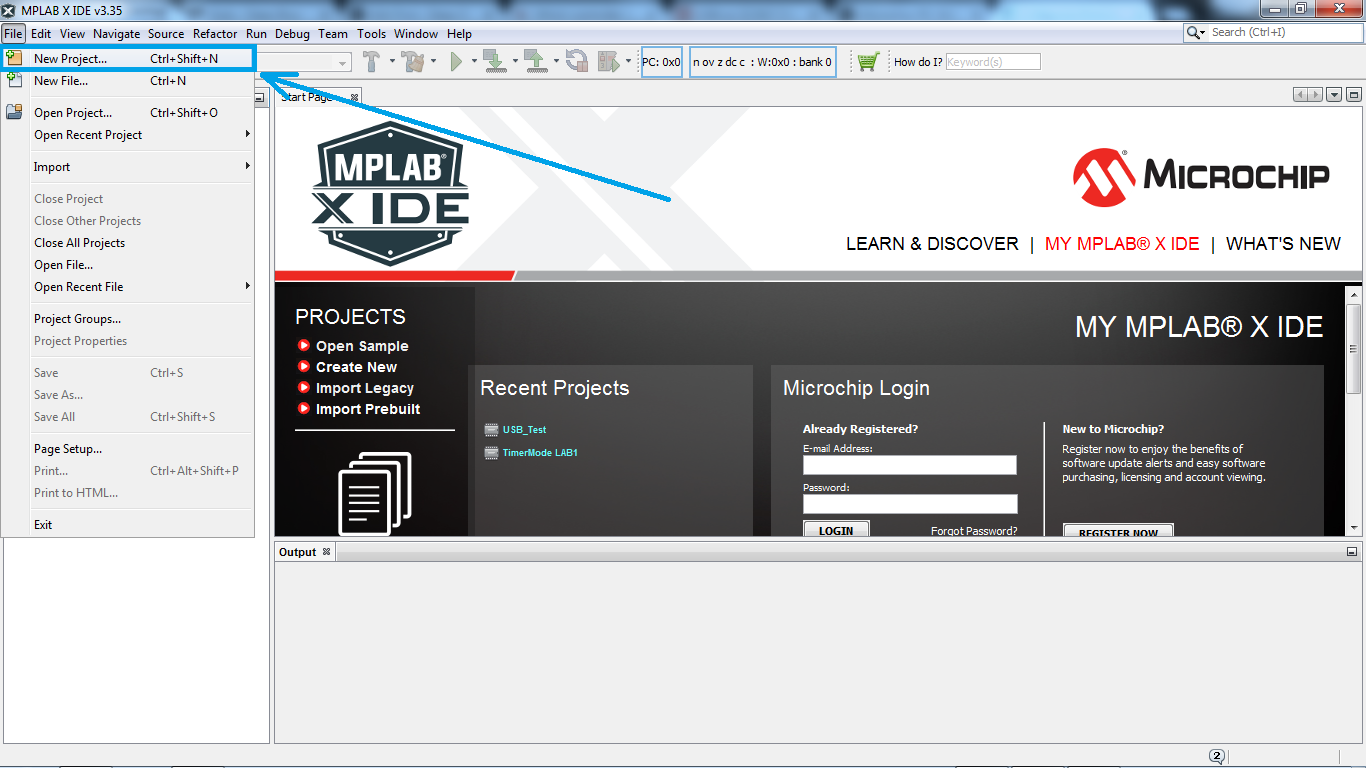Open the dropdown arrow beside the Run icon
1366x768 pixels.
pyautogui.click(x=474, y=60)
